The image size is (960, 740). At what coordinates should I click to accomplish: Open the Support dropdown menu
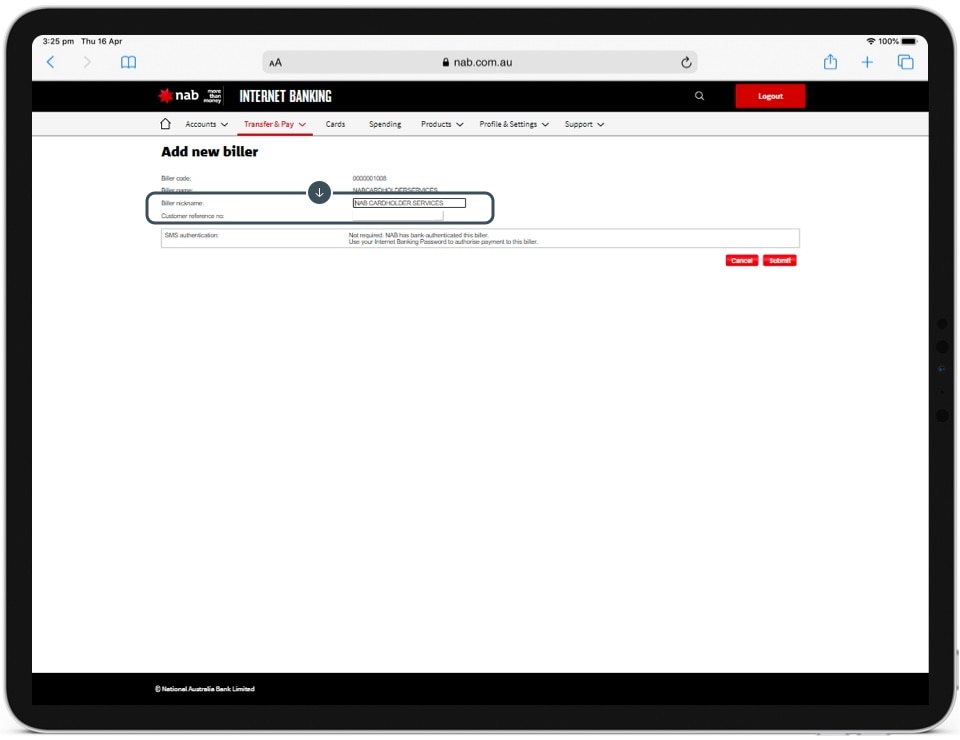[584, 124]
